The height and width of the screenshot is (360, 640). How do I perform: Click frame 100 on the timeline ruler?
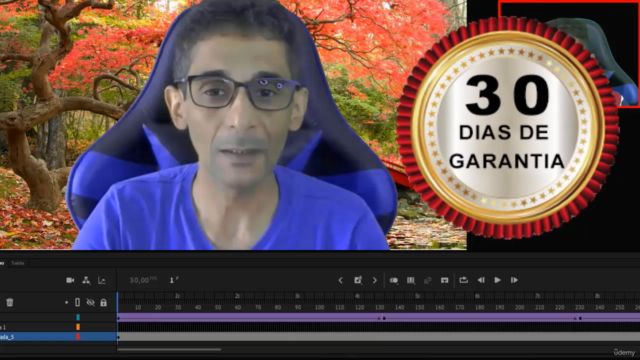coord(319,307)
